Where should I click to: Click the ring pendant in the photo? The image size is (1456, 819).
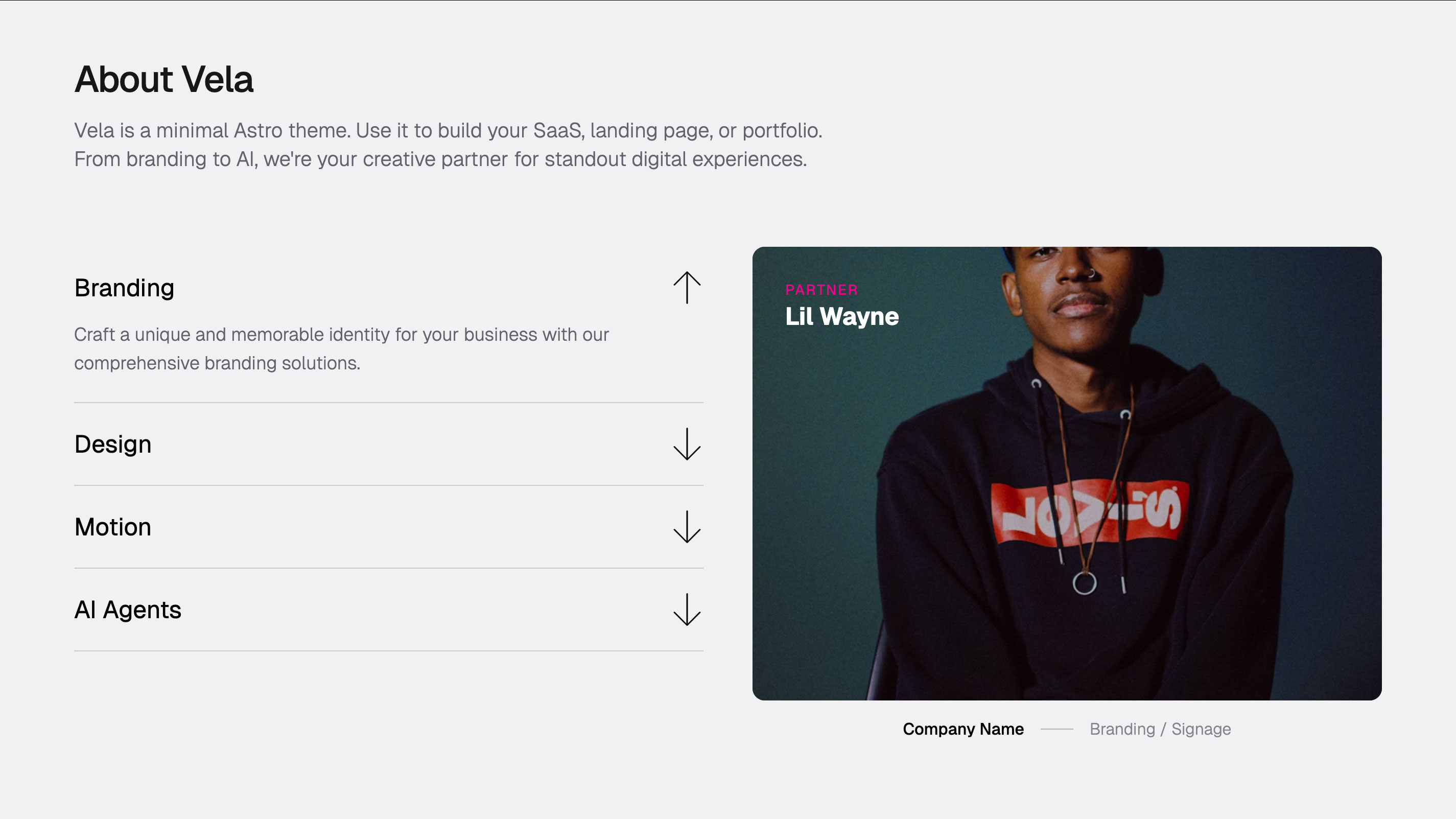(x=1084, y=583)
